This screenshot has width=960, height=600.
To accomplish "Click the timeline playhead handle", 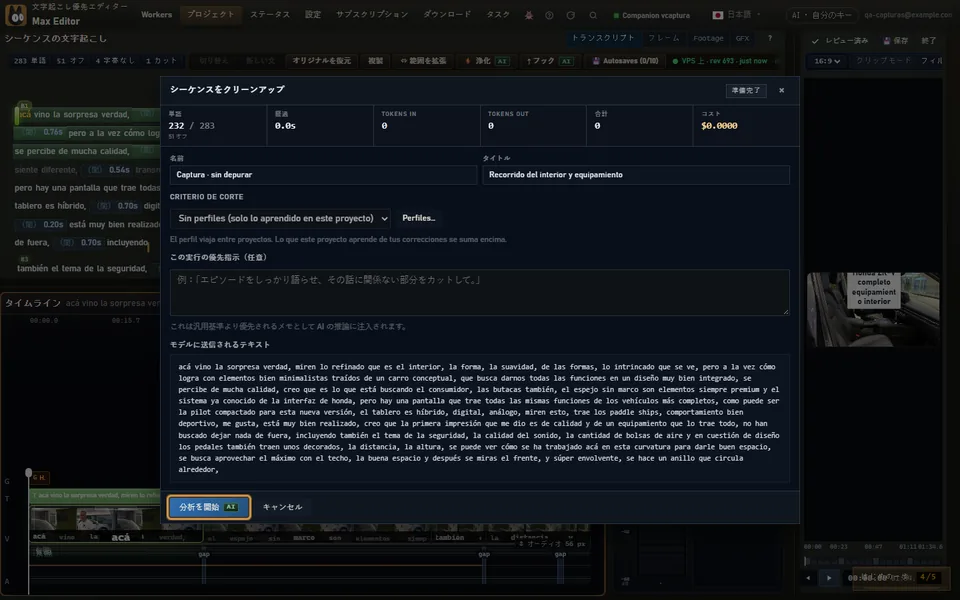I will (28, 473).
